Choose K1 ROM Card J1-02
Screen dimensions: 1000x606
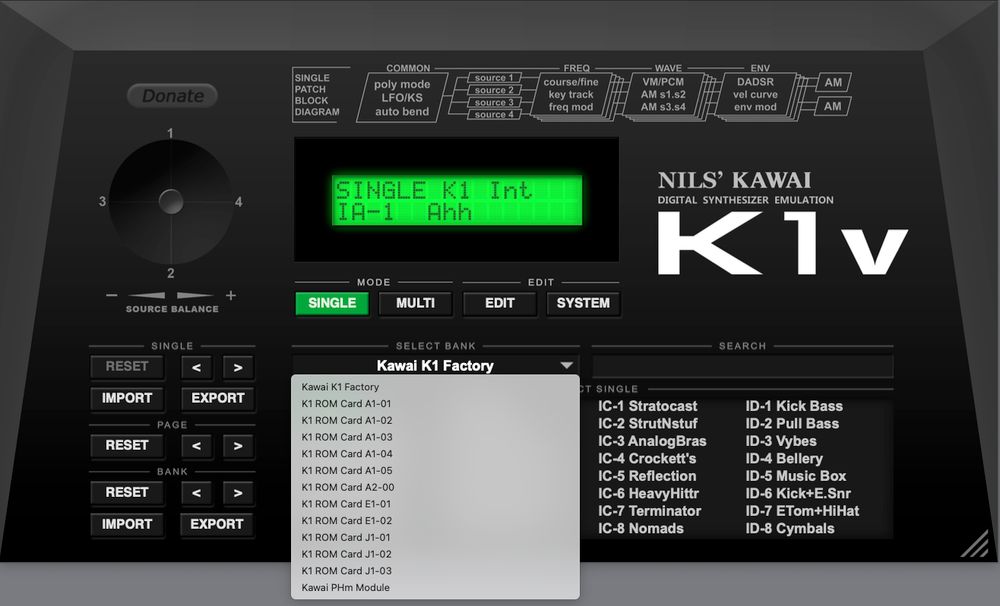pos(435,554)
